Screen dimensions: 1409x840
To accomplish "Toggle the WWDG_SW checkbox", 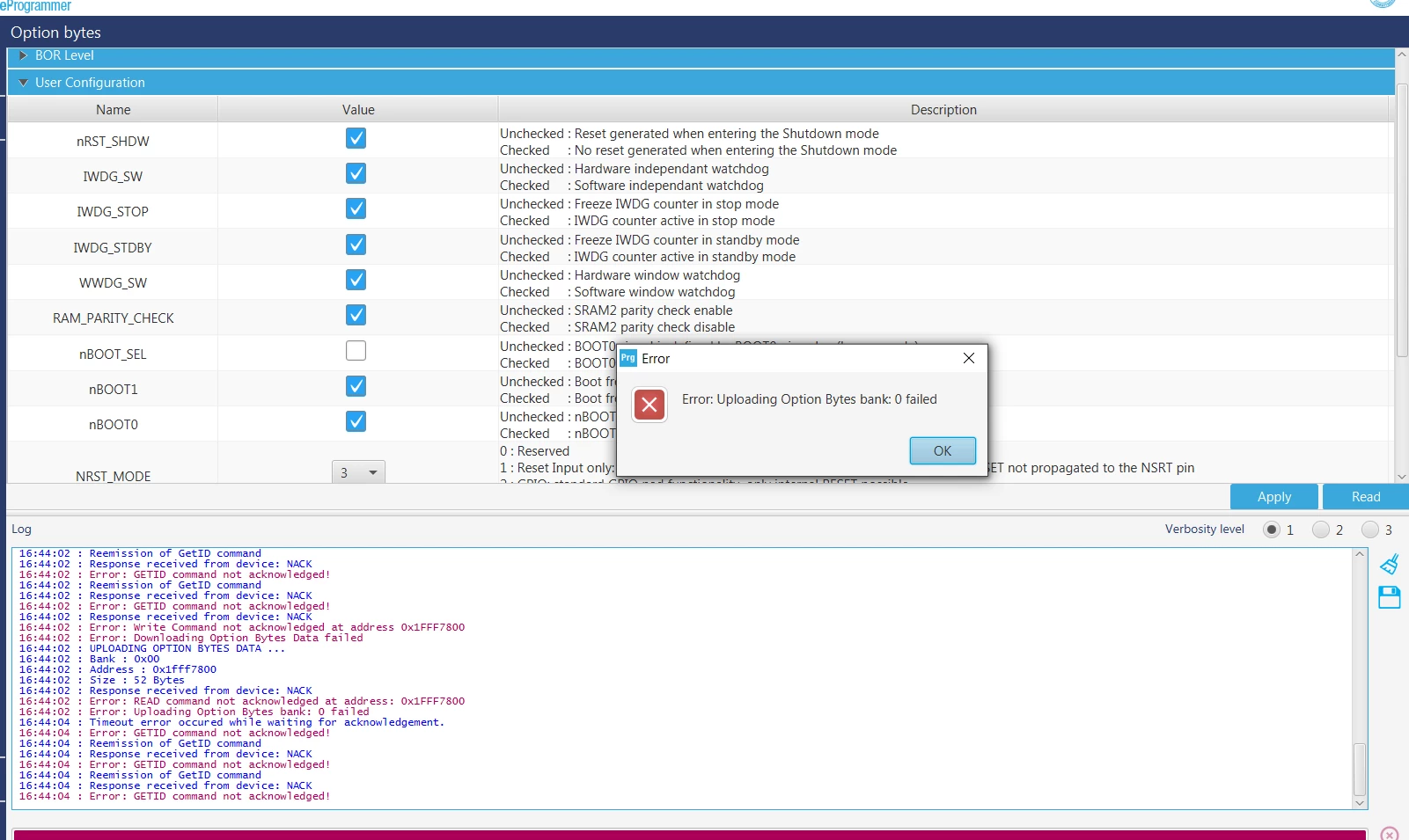I will click(356, 280).
